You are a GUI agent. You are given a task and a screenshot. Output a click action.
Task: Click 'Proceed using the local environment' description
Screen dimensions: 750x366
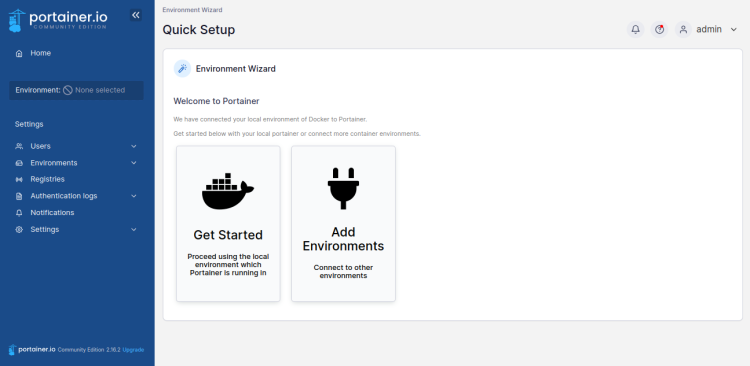[x=228, y=265]
